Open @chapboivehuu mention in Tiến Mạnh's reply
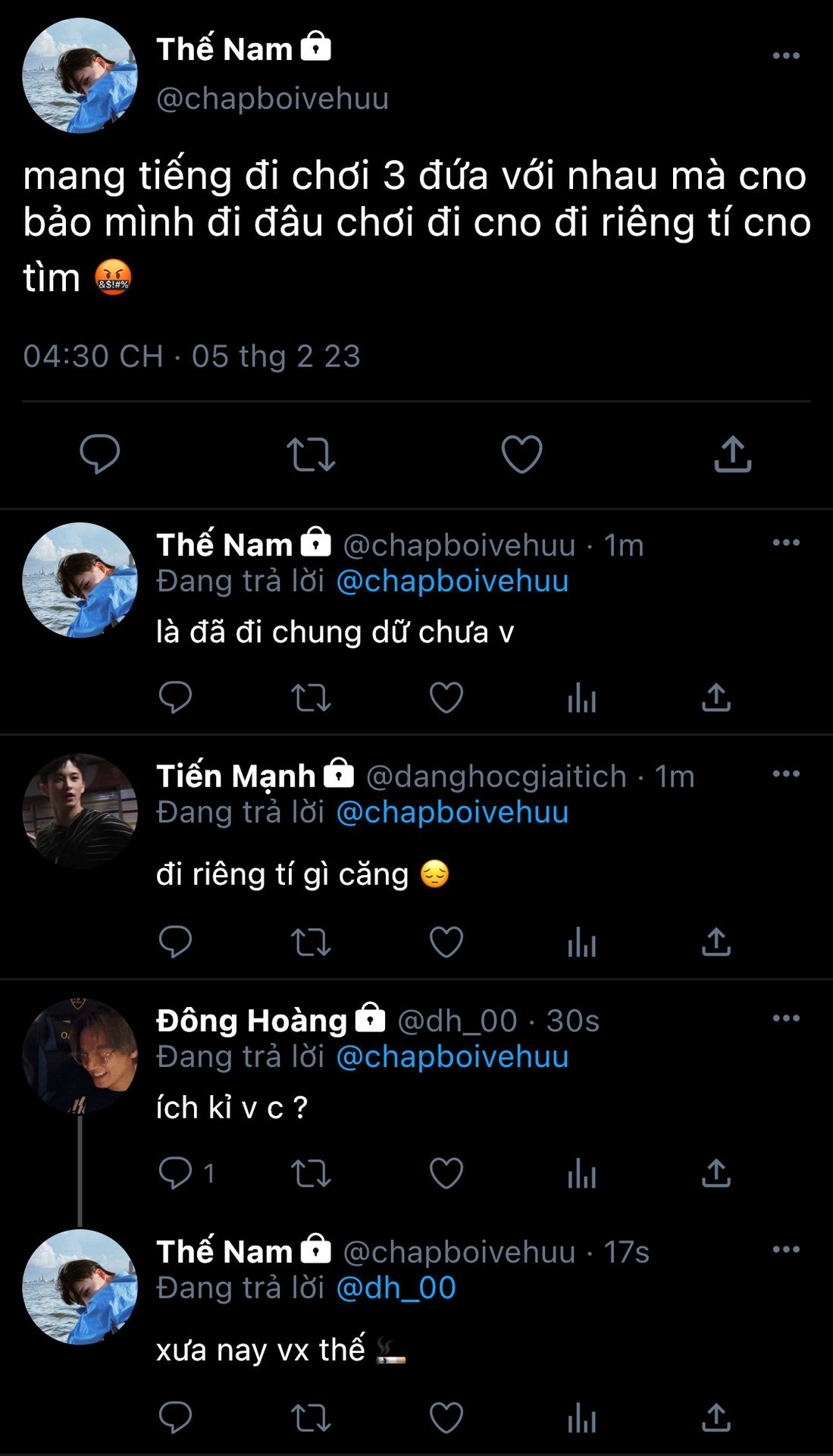Viewport: 833px width, 1456px height. tap(452, 812)
